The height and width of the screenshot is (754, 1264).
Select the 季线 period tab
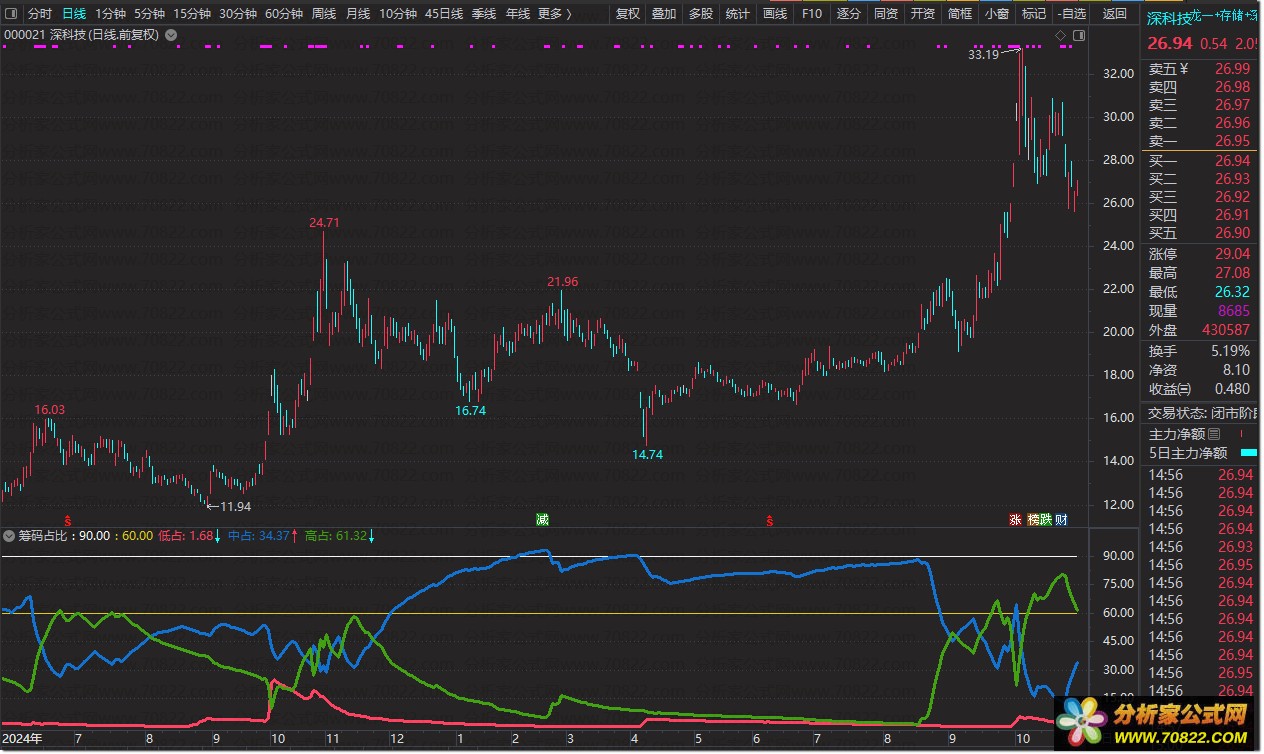[x=484, y=14]
